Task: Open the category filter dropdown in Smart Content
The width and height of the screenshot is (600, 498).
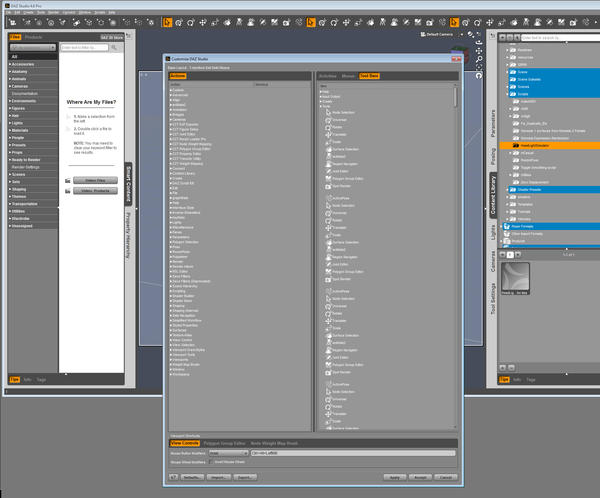Action: pos(33,47)
